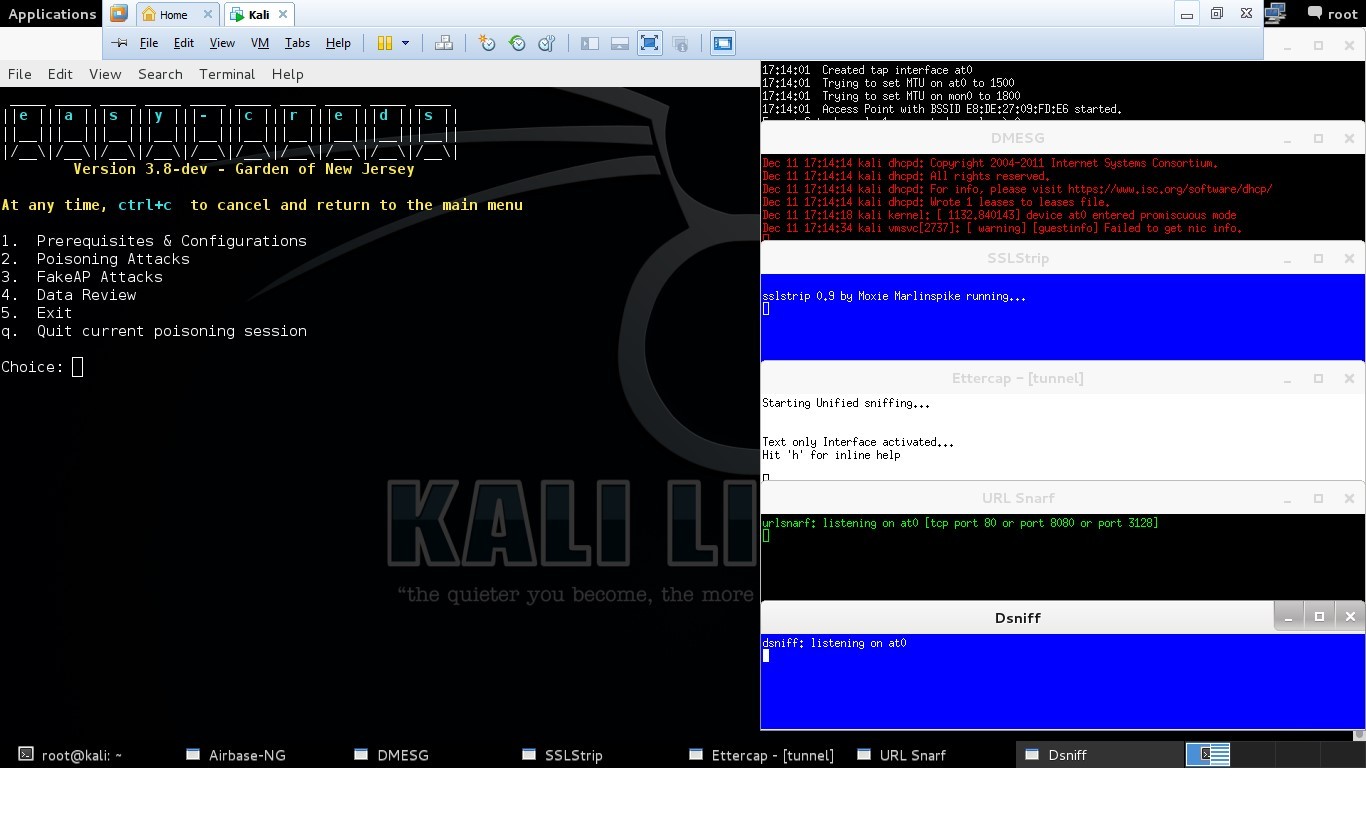Open the Search menu in the terminal
Viewport: 1366px width, 816px height.
160,74
